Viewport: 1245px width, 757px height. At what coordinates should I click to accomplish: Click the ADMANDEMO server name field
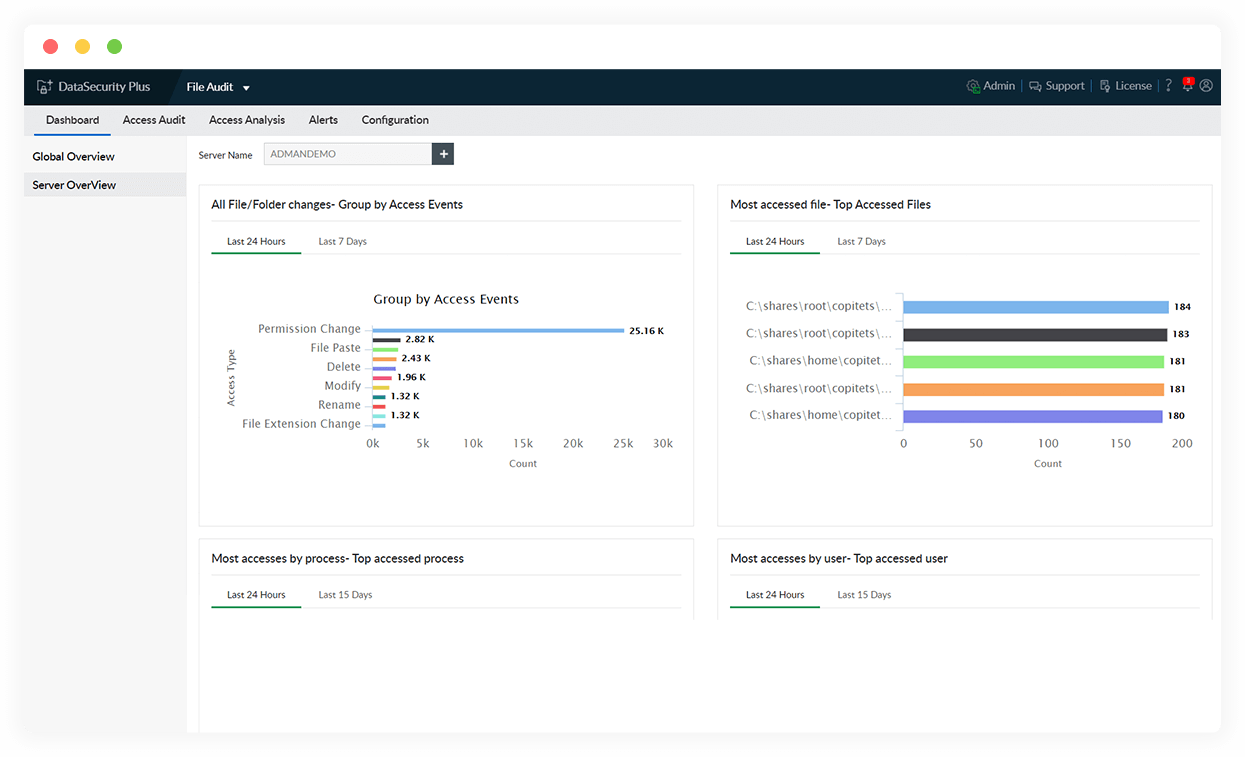(348, 154)
